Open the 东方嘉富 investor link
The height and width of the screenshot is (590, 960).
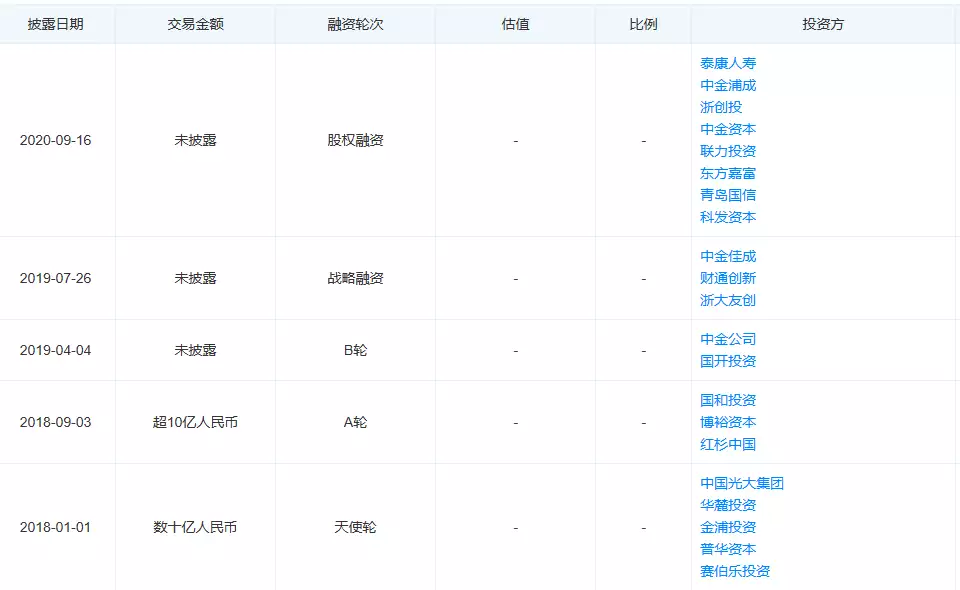tap(728, 173)
